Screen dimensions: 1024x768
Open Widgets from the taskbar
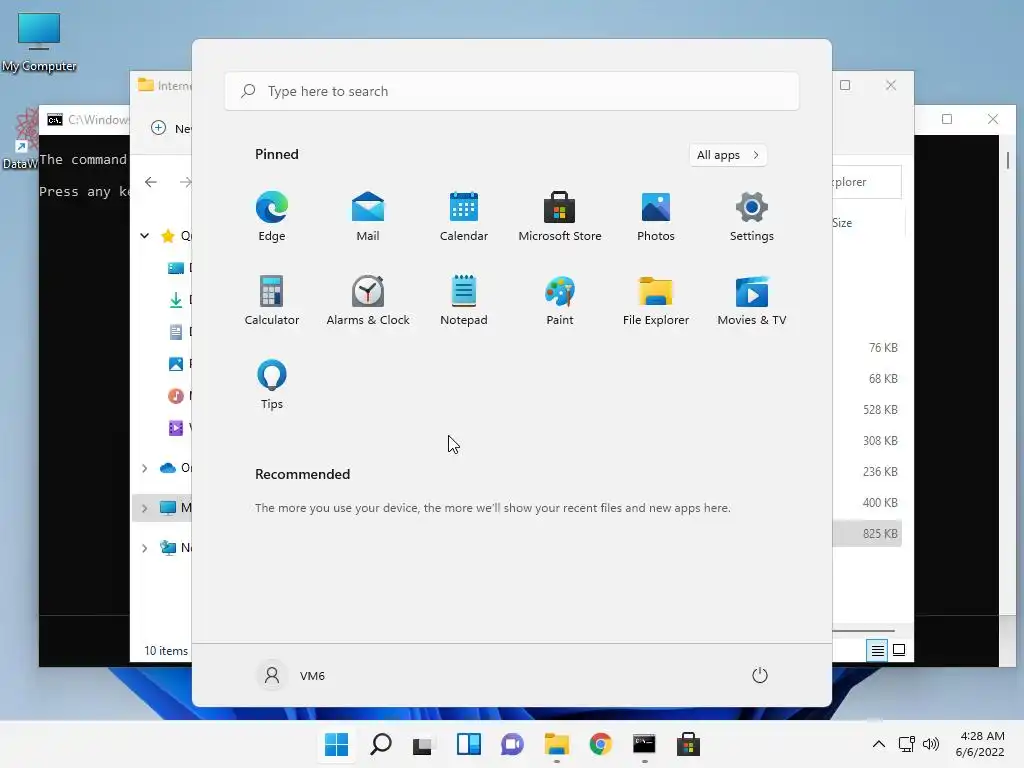pyautogui.click(x=468, y=744)
